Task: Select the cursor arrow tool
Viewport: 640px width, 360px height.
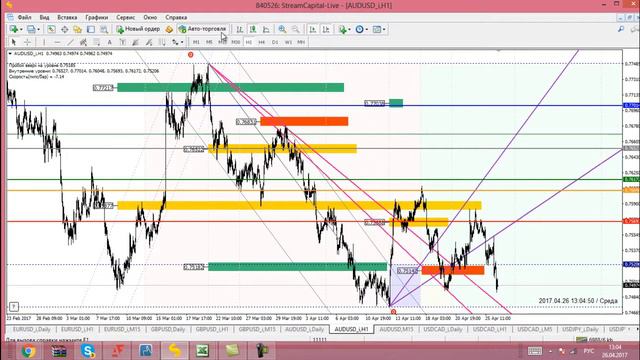Action: pyautogui.click(x=13, y=42)
